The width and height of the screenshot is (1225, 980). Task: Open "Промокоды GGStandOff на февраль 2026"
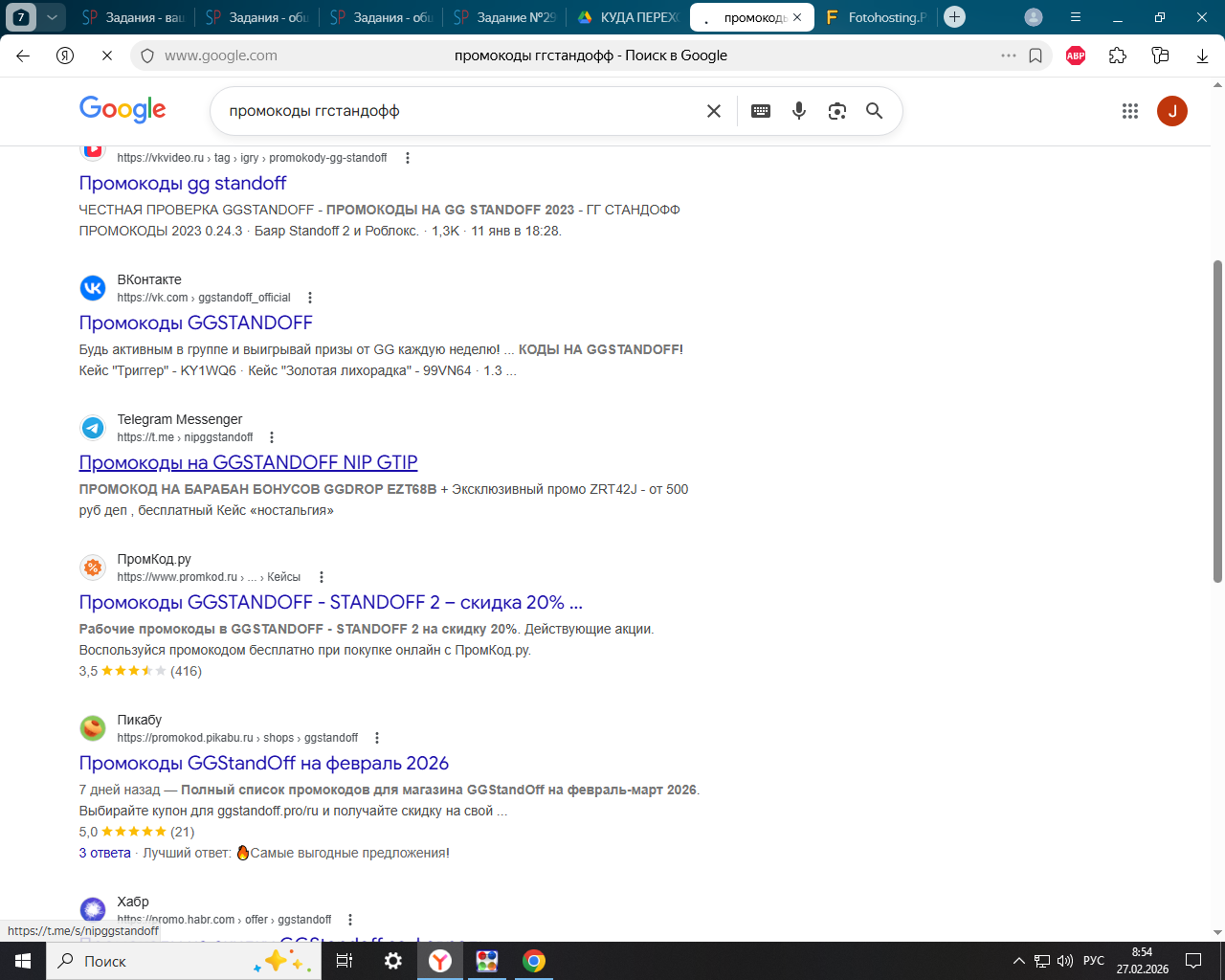[x=264, y=763]
